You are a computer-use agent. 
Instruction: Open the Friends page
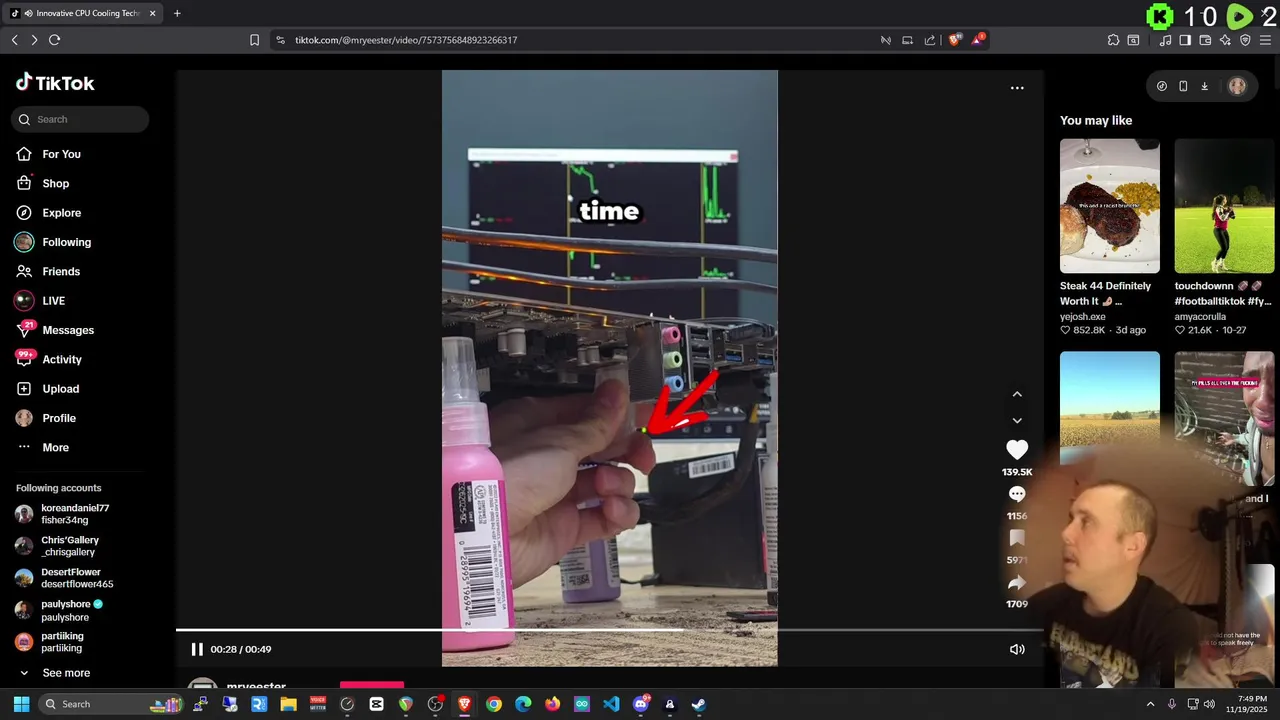click(x=60, y=271)
